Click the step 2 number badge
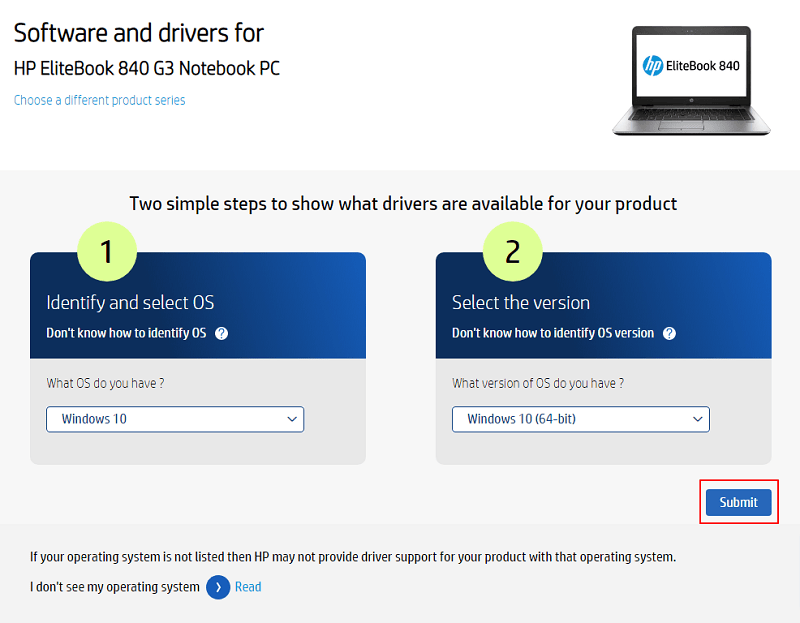Image resolution: width=800 pixels, height=623 pixels. 513,251
